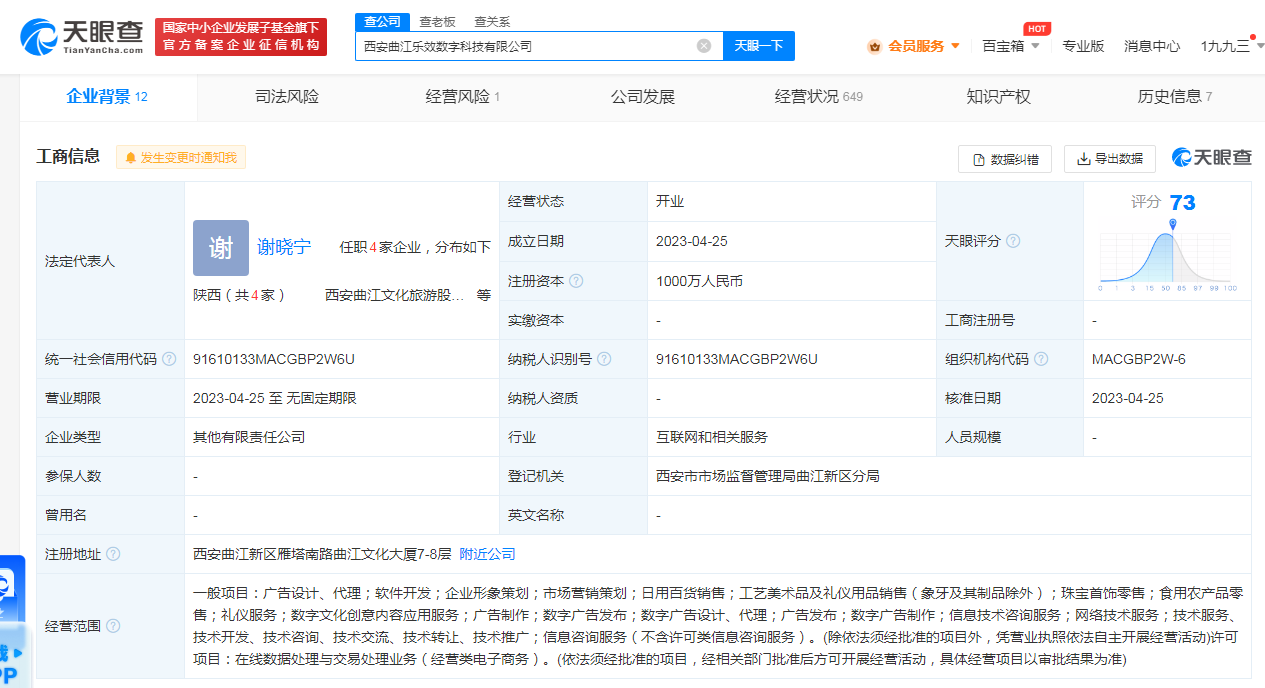Image resolution: width=1265 pixels, height=688 pixels.
Task: Open 消息中心 in the header
Action: 1152,46
